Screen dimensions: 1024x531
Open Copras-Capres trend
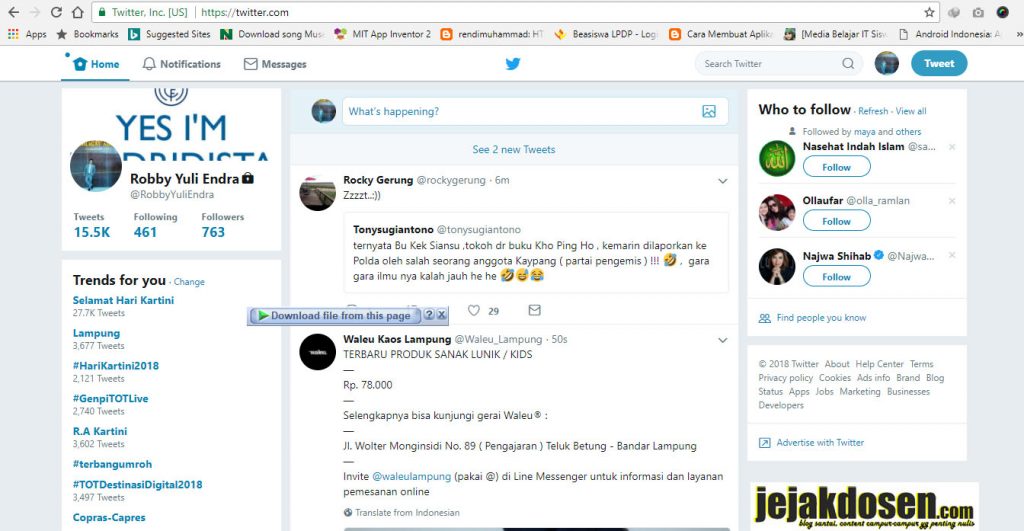point(109,517)
